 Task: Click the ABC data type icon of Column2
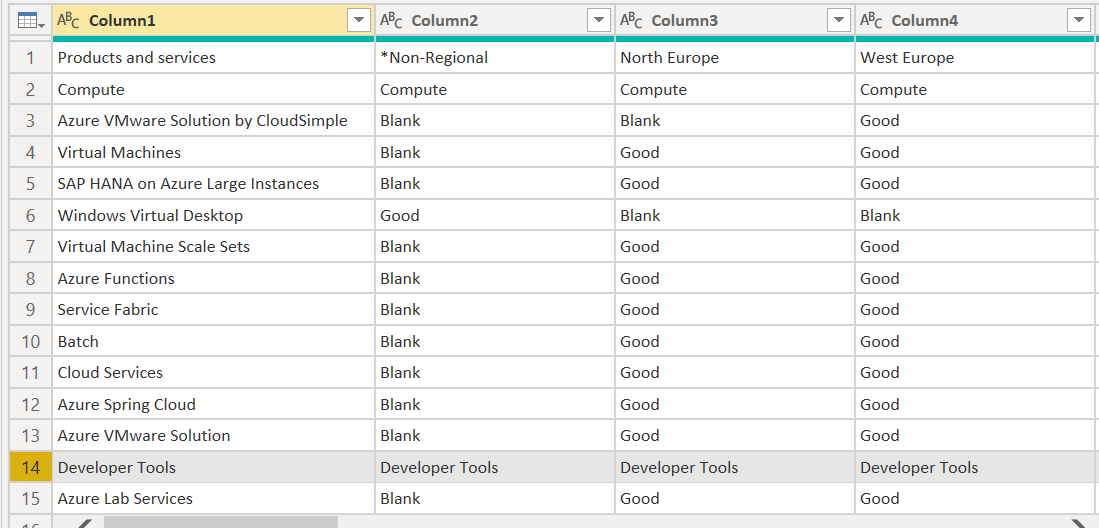point(391,21)
